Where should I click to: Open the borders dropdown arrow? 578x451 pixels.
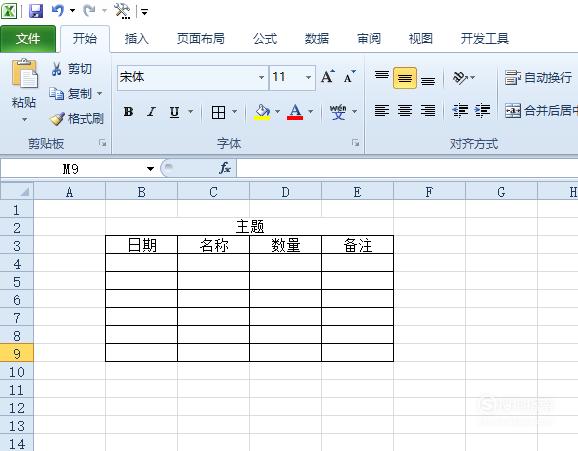pos(234,111)
